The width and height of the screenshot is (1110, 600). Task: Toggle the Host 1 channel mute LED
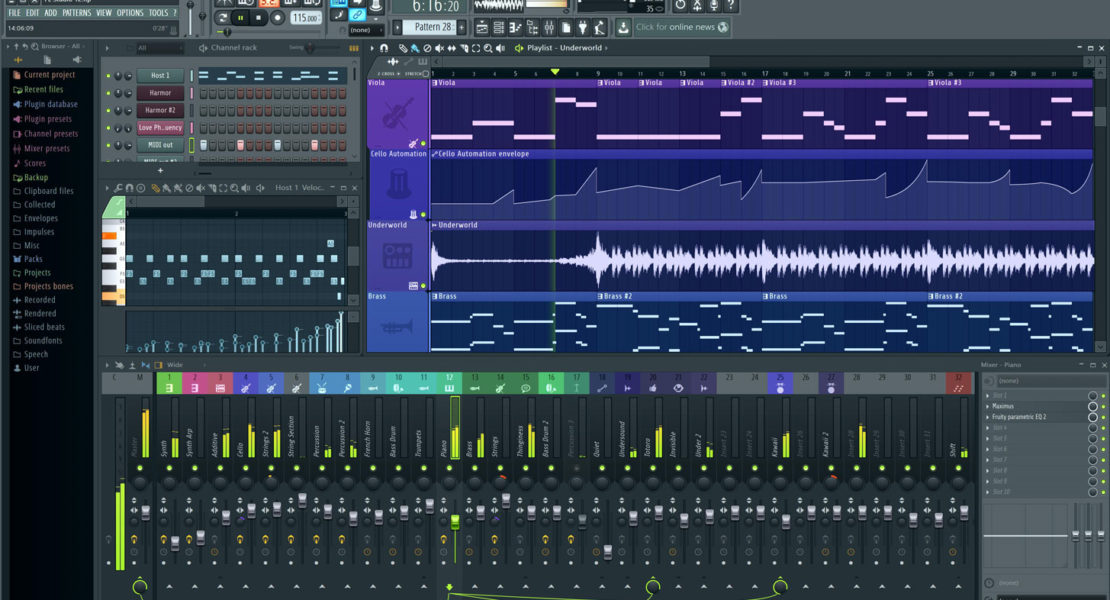point(109,76)
